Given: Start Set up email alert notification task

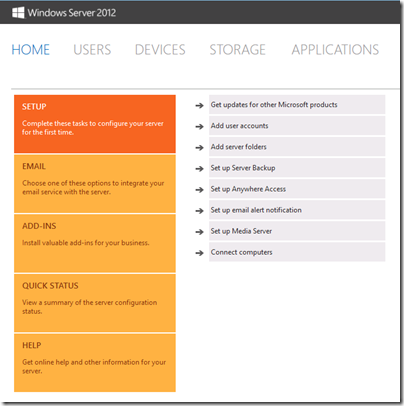Looking at the screenshot, I should pos(297,210).
